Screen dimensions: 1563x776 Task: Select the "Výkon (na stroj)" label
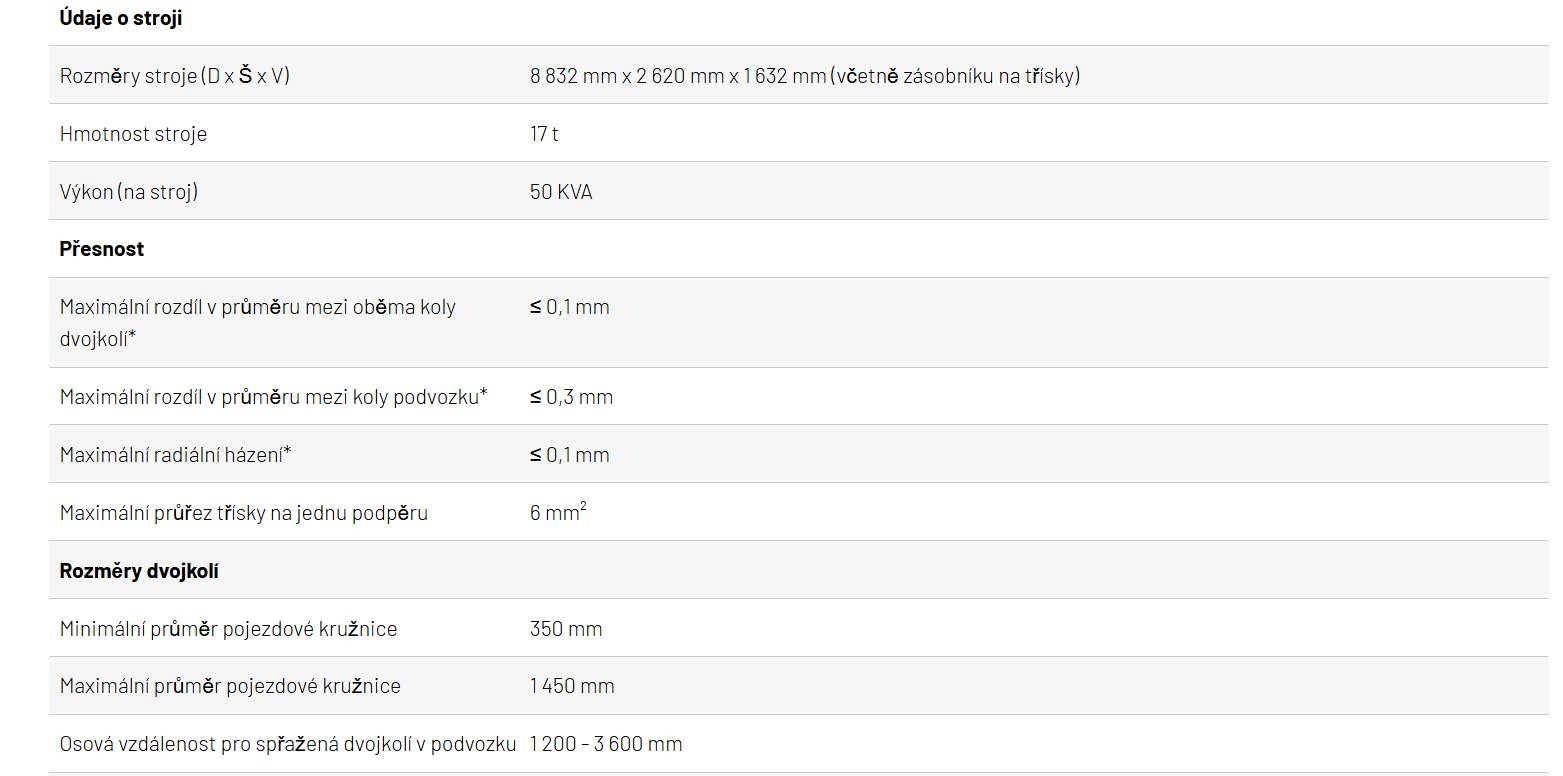click(129, 192)
